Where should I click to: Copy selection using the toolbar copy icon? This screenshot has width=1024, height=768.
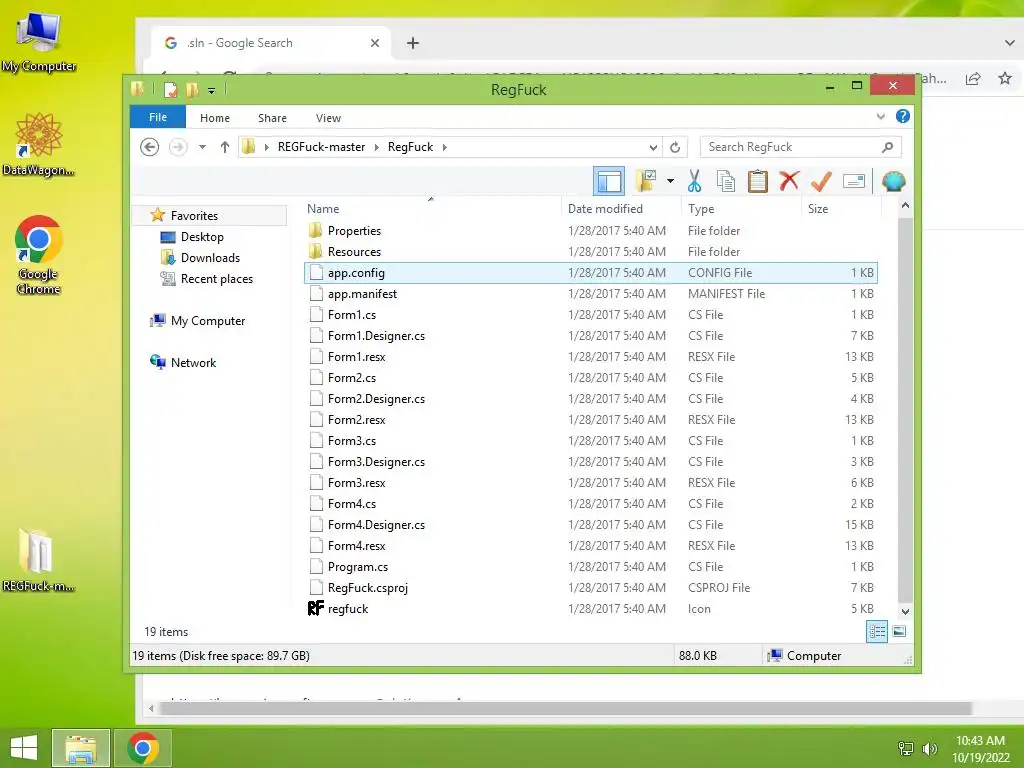[x=726, y=181]
